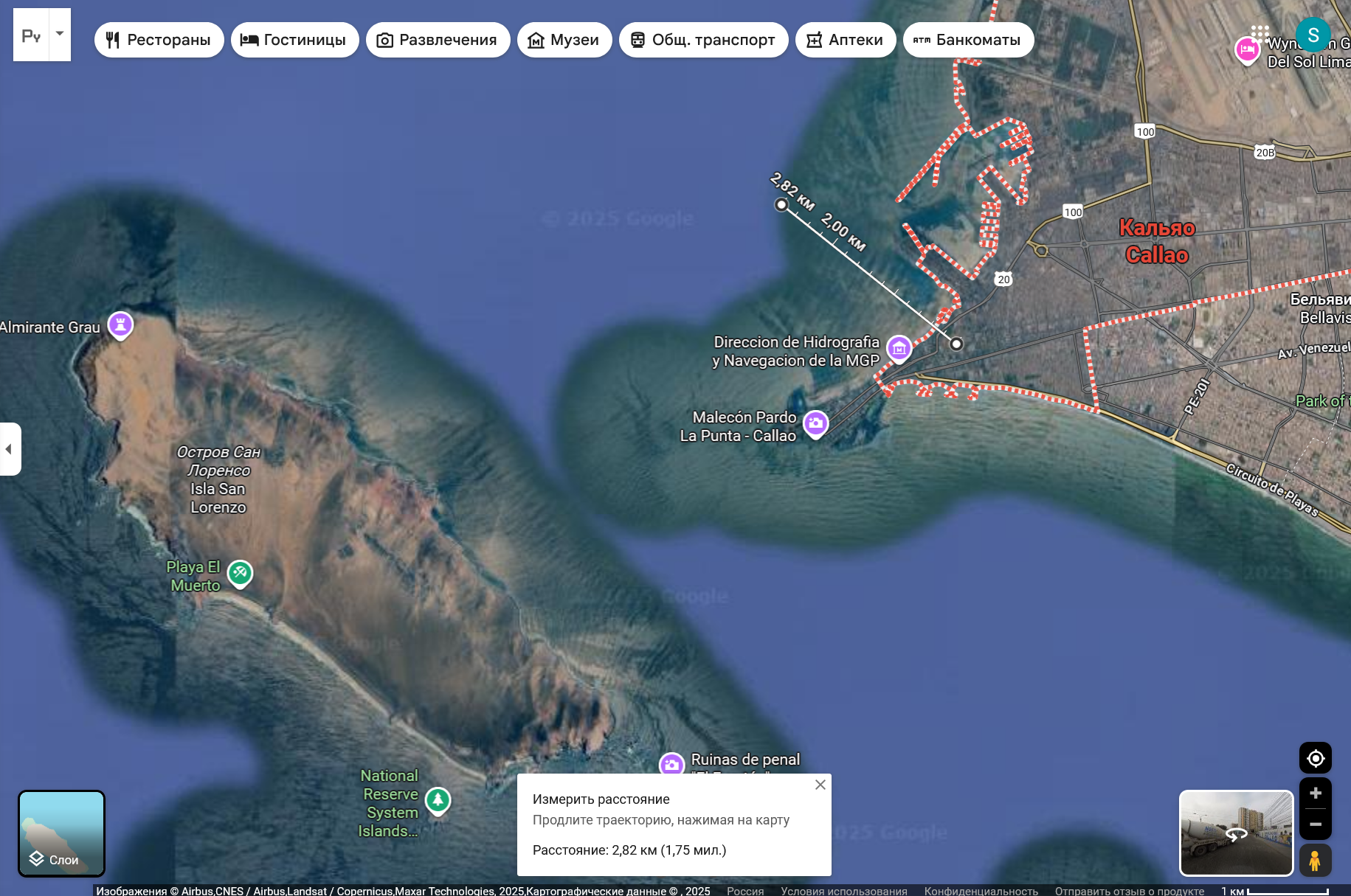Close the measure distance dialog
The height and width of the screenshot is (896, 1351).
tap(820, 785)
